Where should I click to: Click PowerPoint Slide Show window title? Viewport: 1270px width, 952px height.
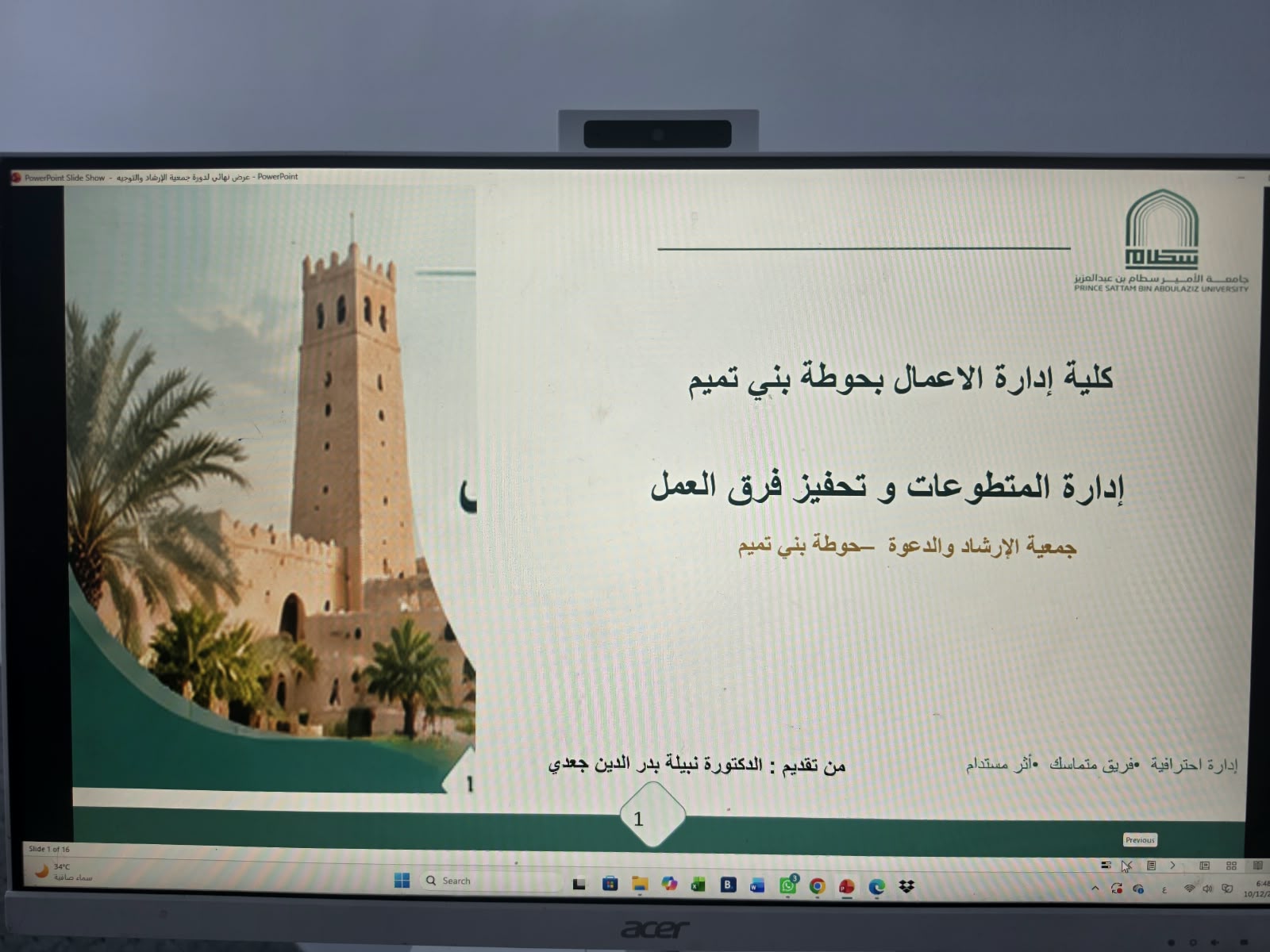[162, 177]
